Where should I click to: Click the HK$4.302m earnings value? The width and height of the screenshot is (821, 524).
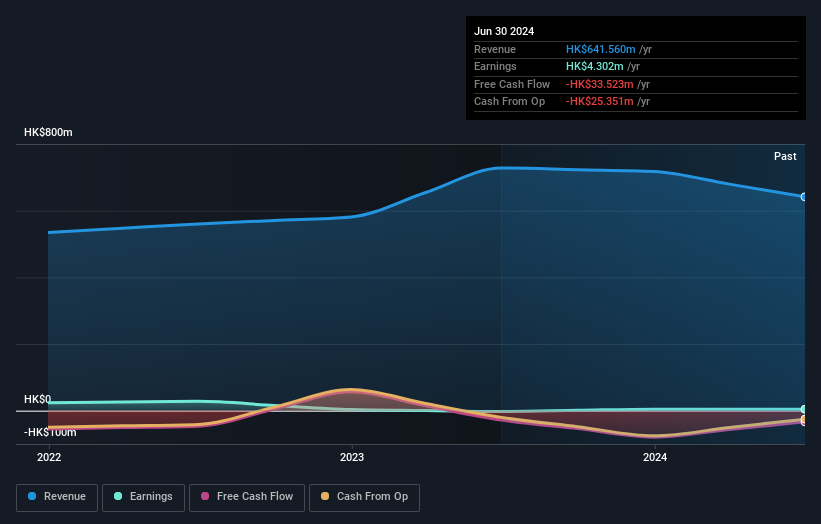click(x=594, y=66)
